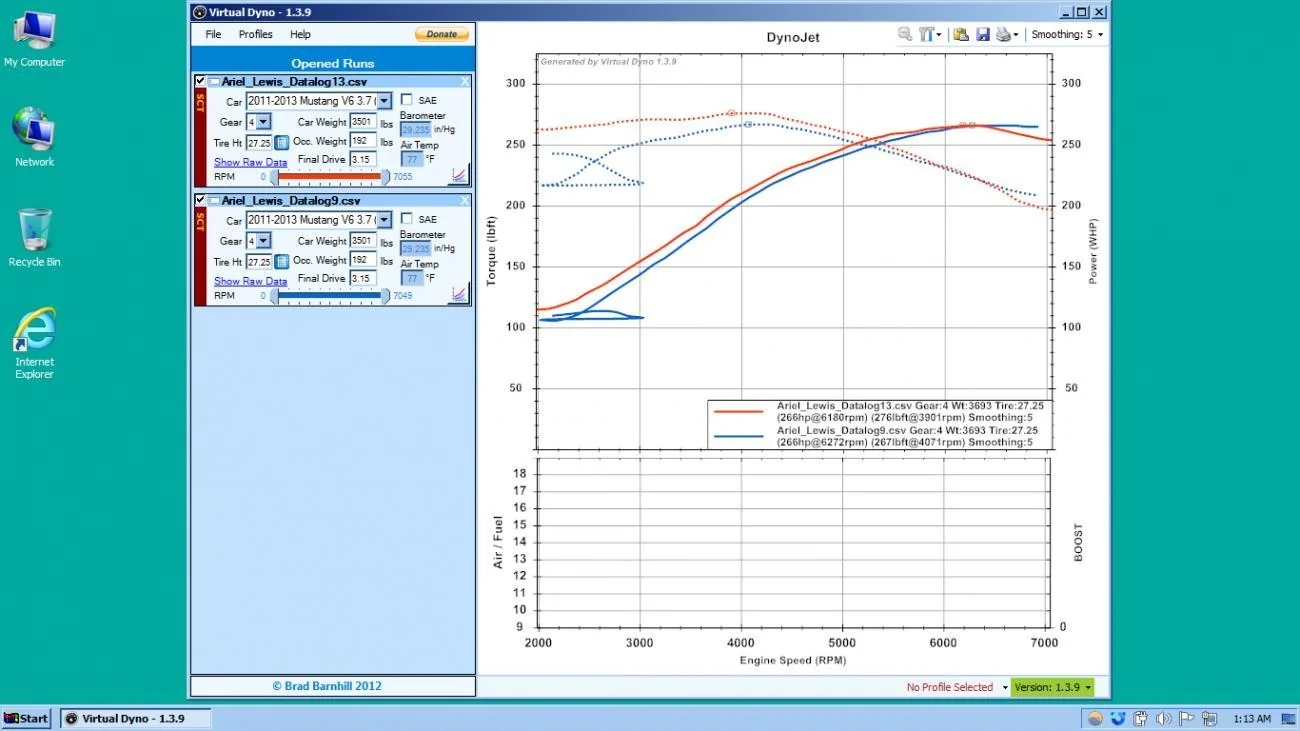This screenshot has height=731, width=1300.
Task: Click the printer icon in toolbar
Action: tap(1003, 34)
